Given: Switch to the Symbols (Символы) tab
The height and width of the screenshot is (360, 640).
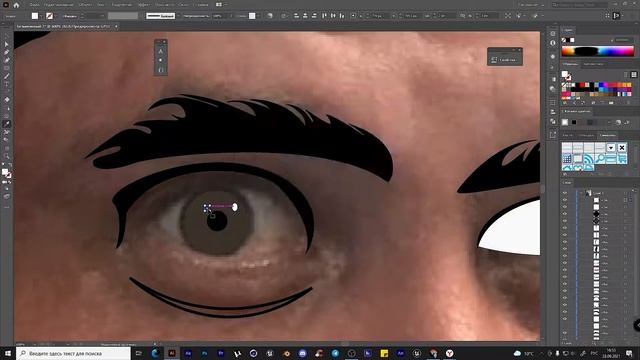Looking at the screenshot, I should click(608, 135).
